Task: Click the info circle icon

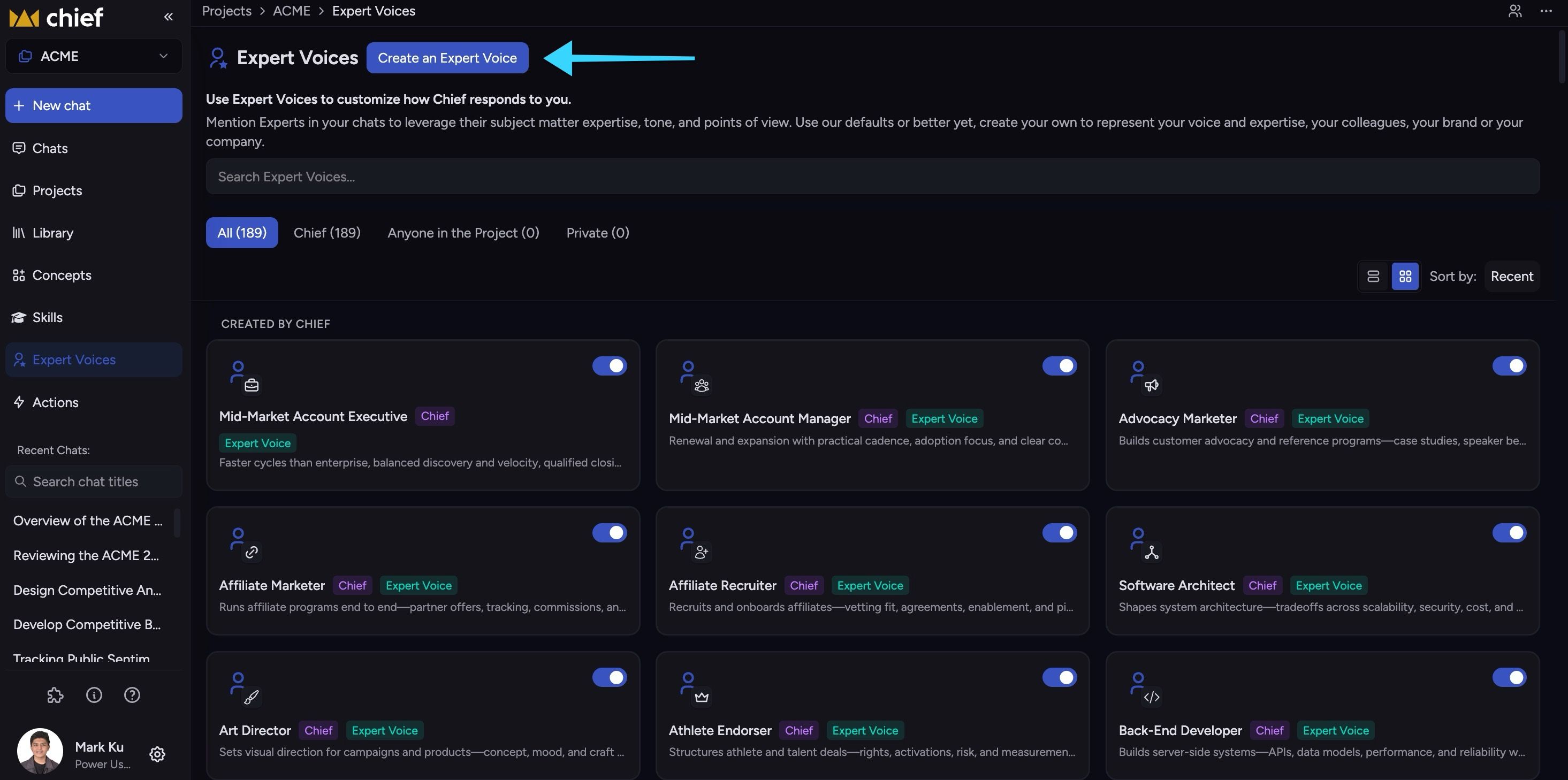Action: pyautogui.click(x=94, y=695)
